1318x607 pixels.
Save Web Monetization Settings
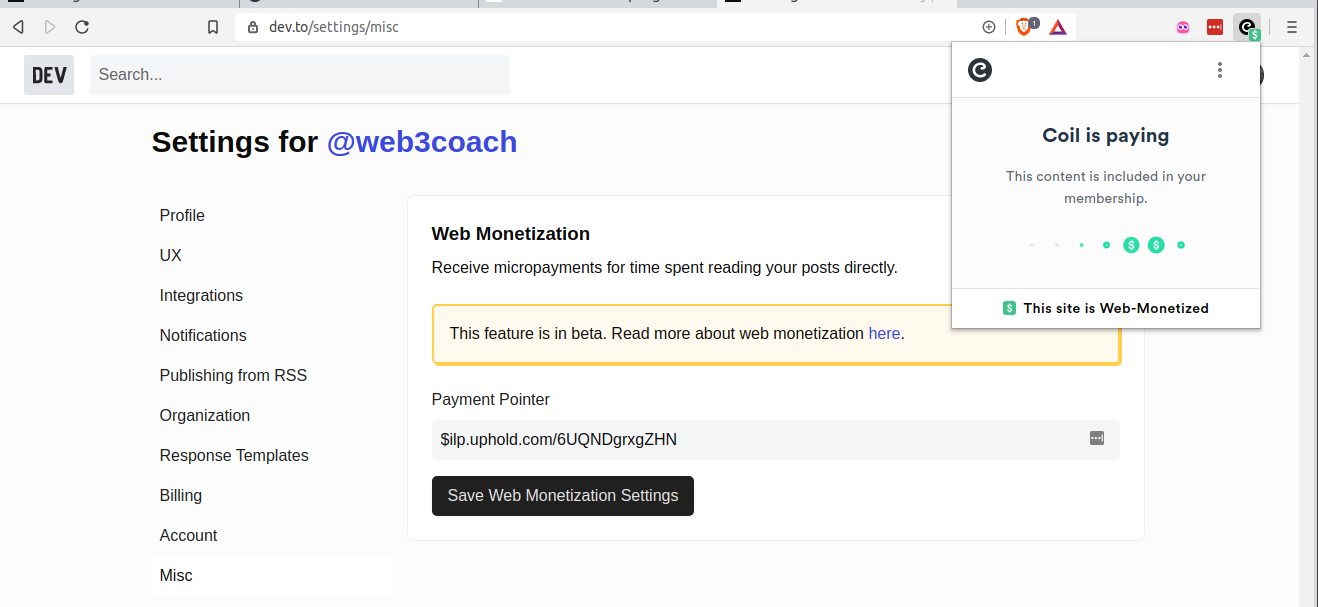click(x=563, y=495)
